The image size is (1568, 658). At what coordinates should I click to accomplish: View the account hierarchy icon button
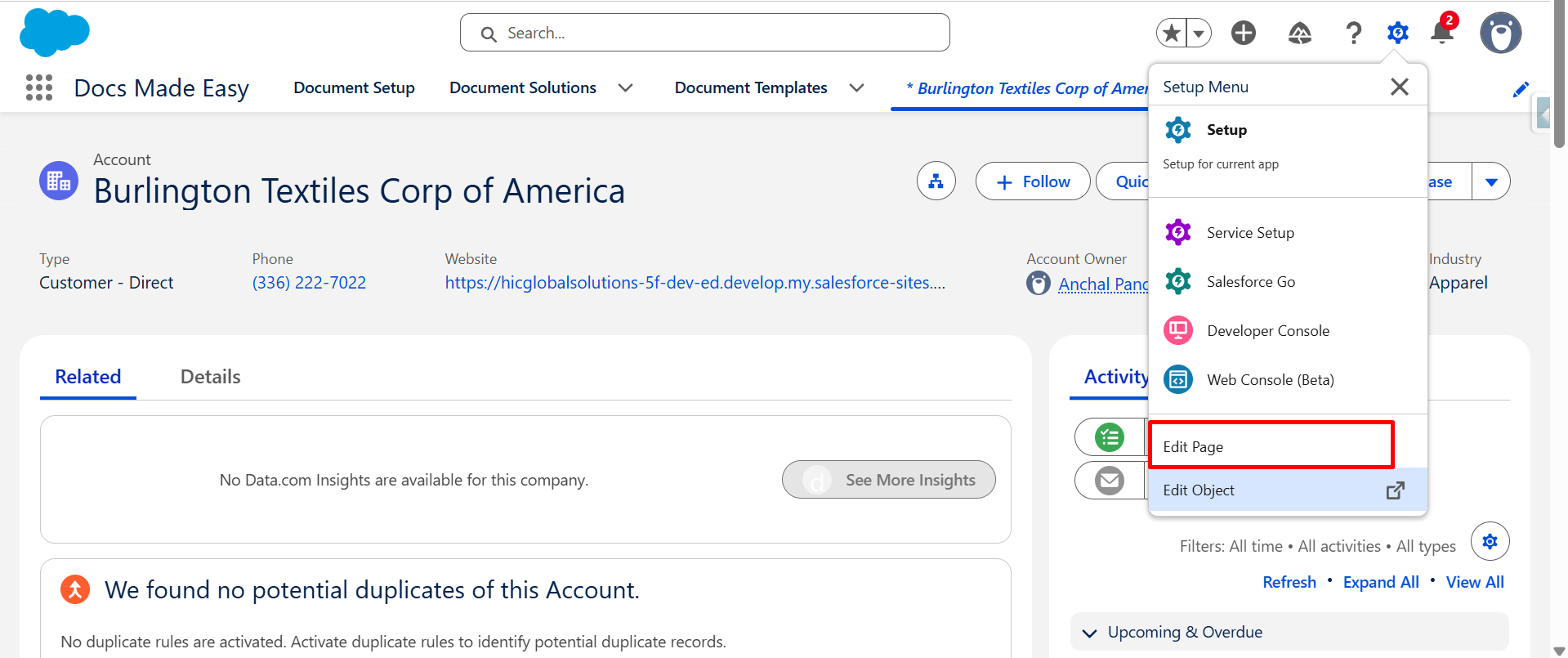(x=936, y=181)
